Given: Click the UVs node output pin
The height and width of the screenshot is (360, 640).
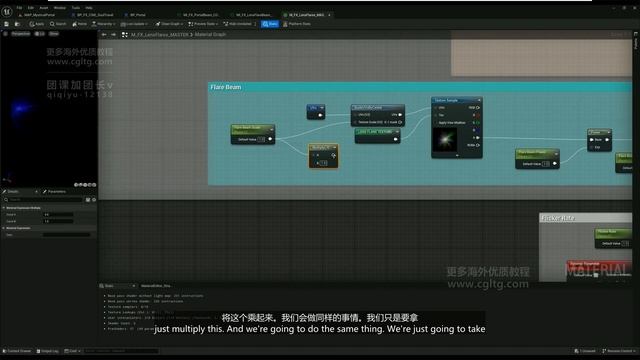Looking at the screenshot, I should click(320, 115).
